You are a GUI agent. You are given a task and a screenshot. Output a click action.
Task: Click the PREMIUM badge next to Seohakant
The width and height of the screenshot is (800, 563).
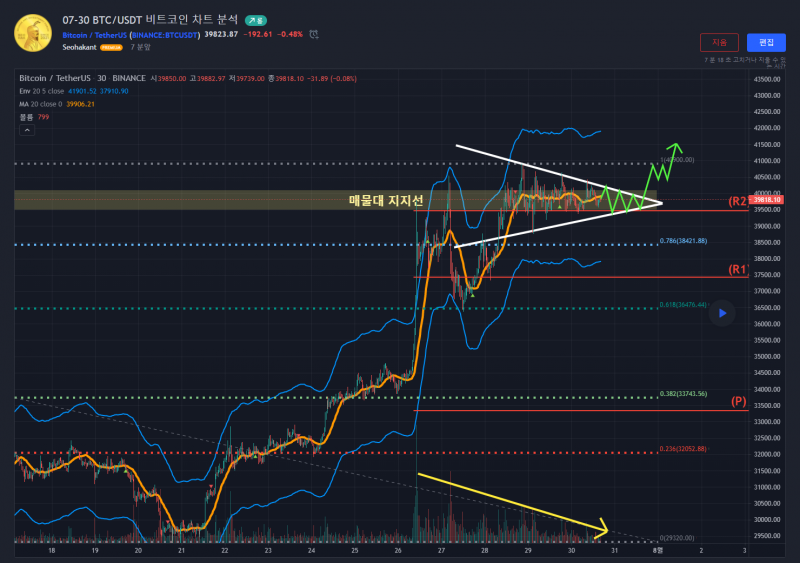point(111,47)
